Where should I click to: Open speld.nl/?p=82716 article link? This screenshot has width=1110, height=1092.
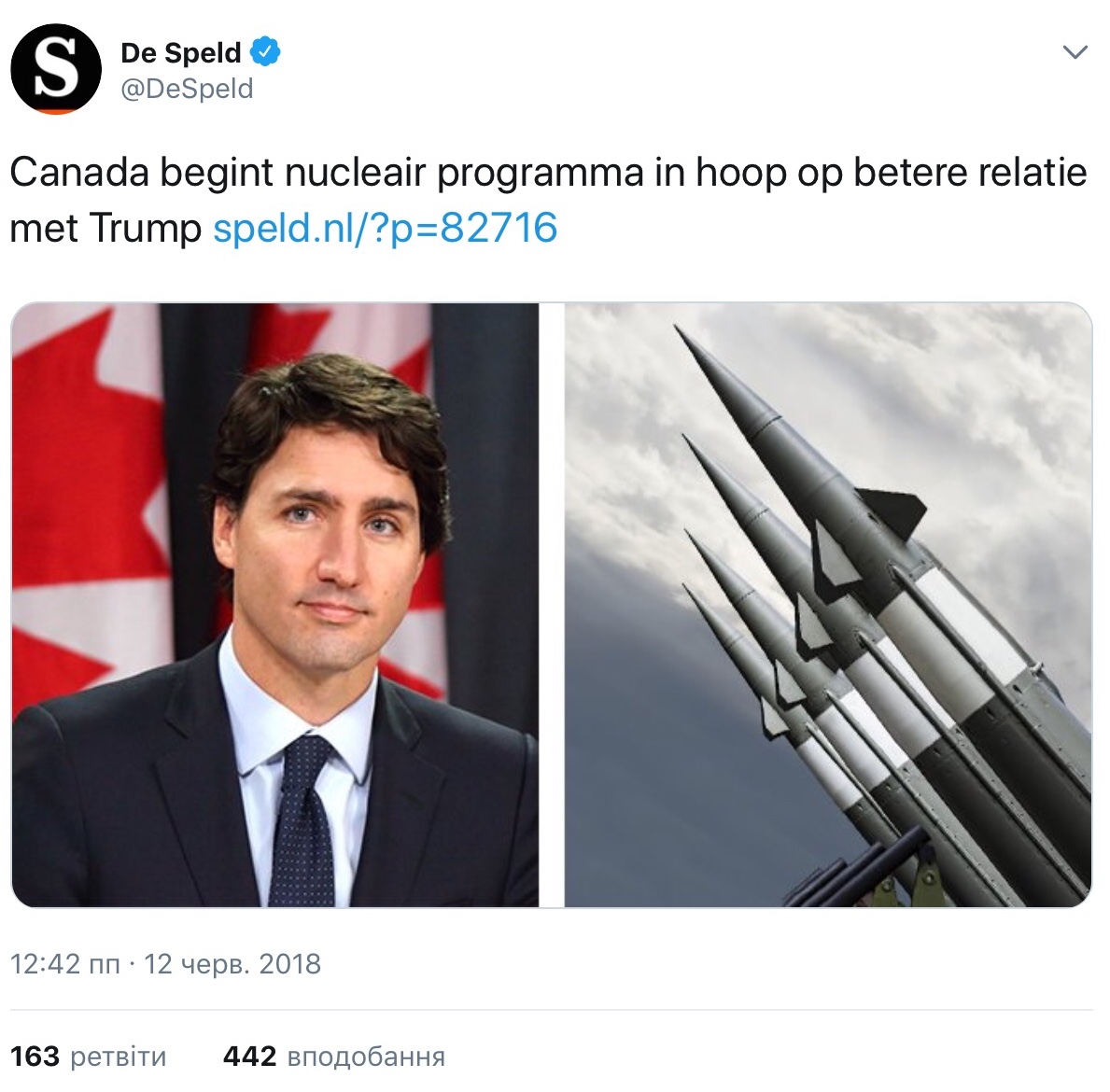(386, 228)
